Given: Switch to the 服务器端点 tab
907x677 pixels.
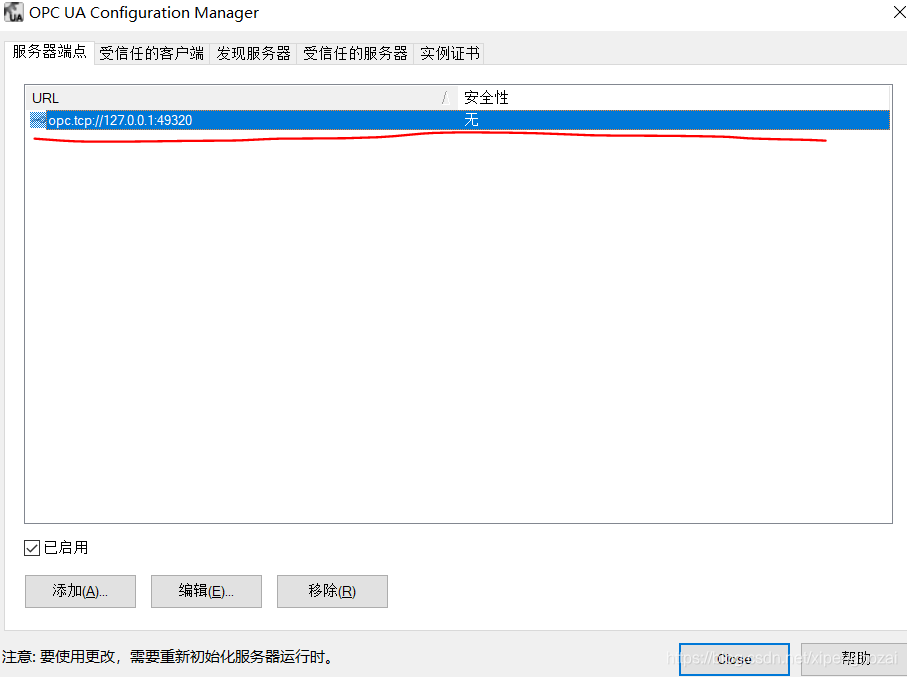Looking at the screenshot, I should coord(49,52).
